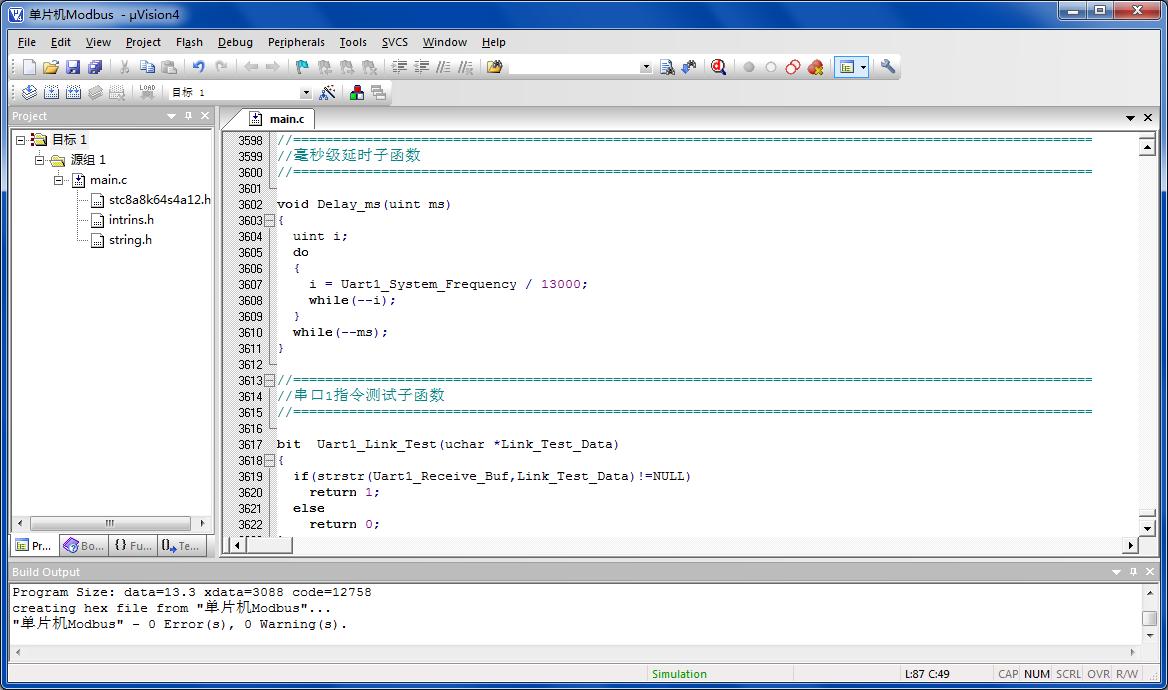Undo the last edit

point(198,67)
